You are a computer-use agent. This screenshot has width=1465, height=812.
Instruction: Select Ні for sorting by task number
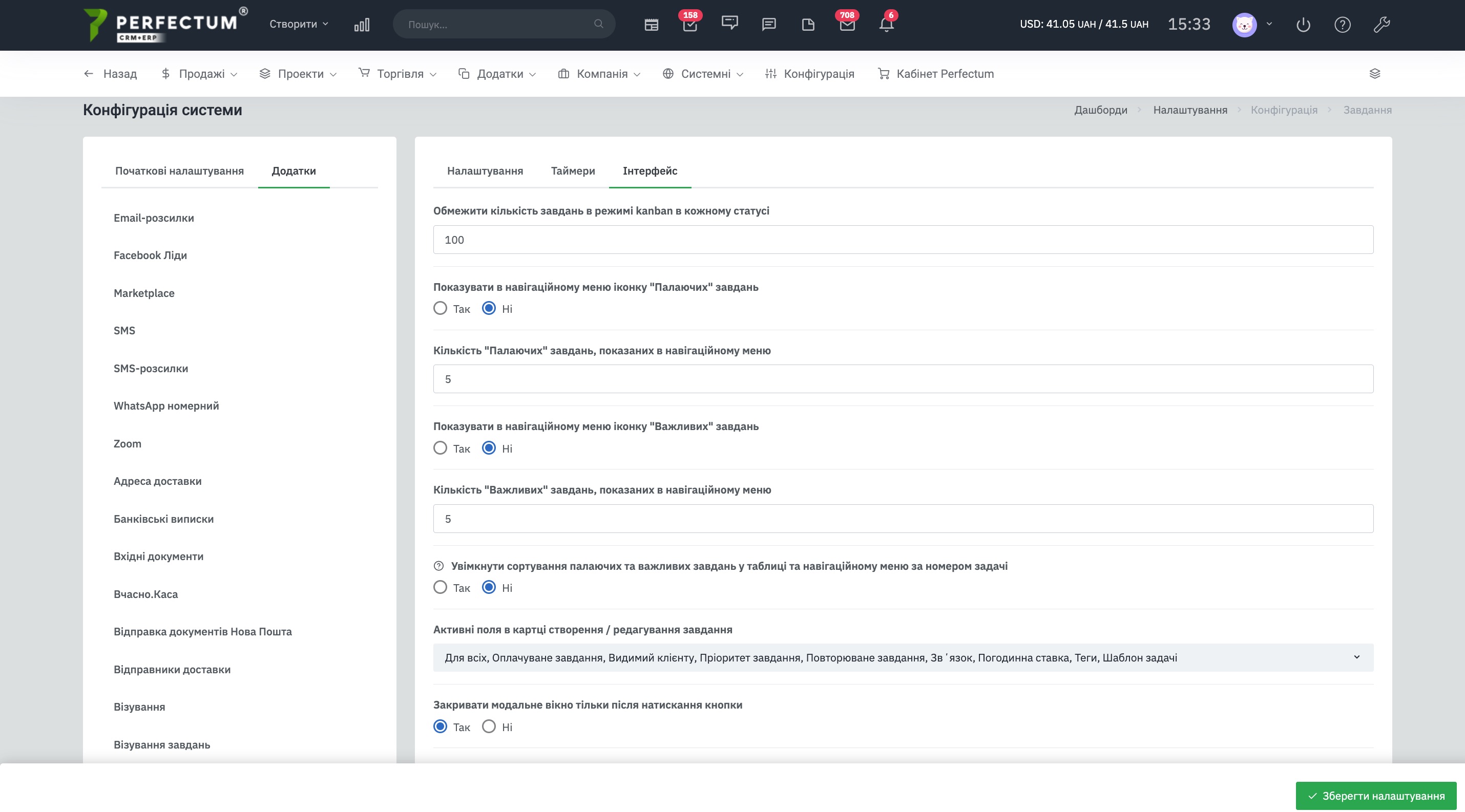[489, 588]
